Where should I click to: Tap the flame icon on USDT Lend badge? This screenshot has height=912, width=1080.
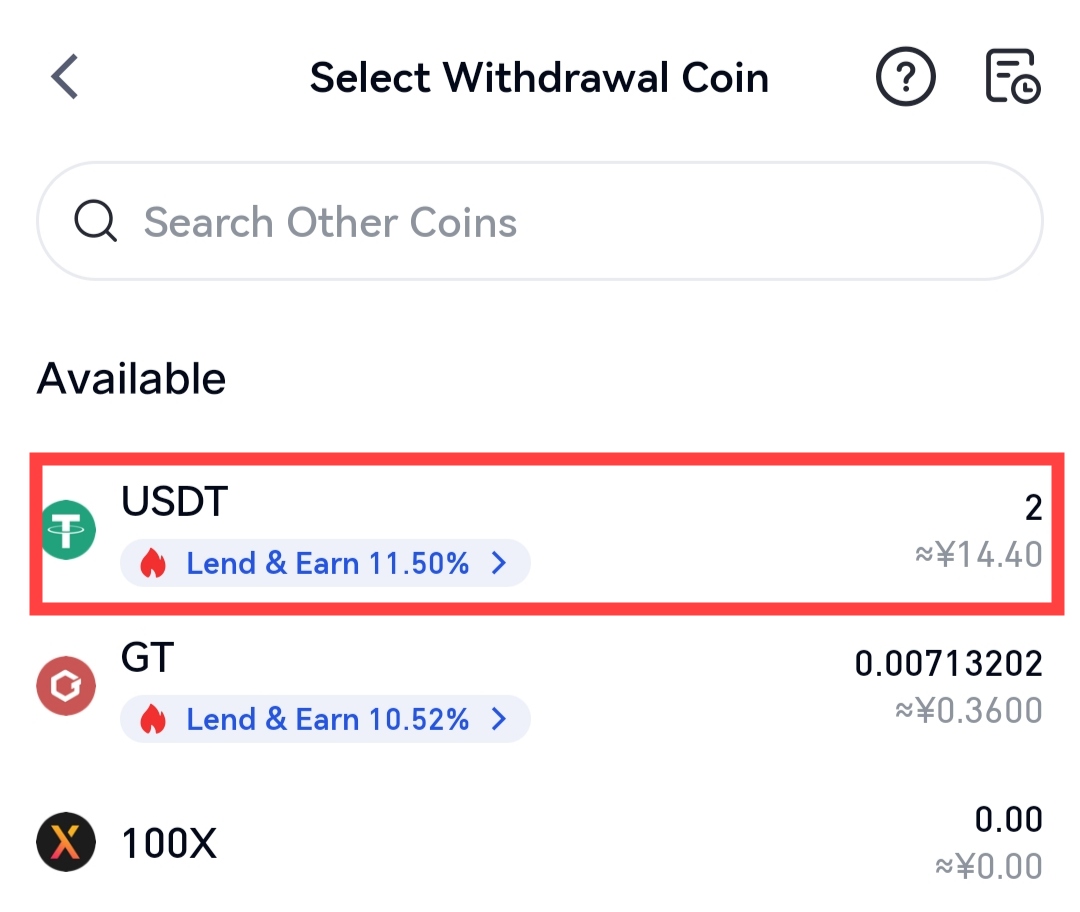[152, 563]
